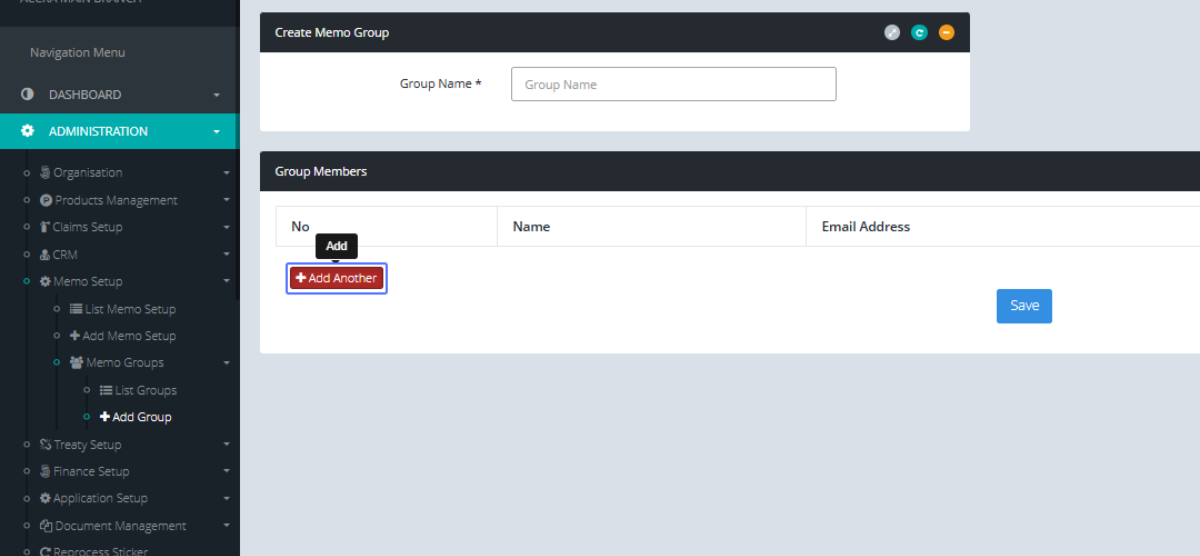
Task: Open the Reprocess Sticker item
Action: [93, 551]
